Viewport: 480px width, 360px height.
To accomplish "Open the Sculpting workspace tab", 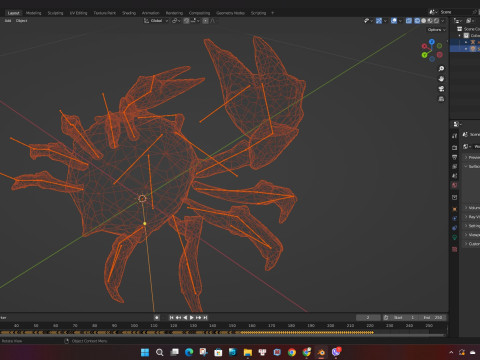I will click(55, 13).
